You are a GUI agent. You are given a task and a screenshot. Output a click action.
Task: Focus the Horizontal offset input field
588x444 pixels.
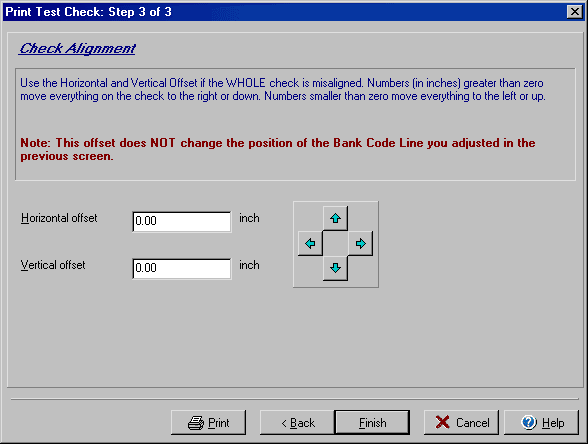click(182, 222)
